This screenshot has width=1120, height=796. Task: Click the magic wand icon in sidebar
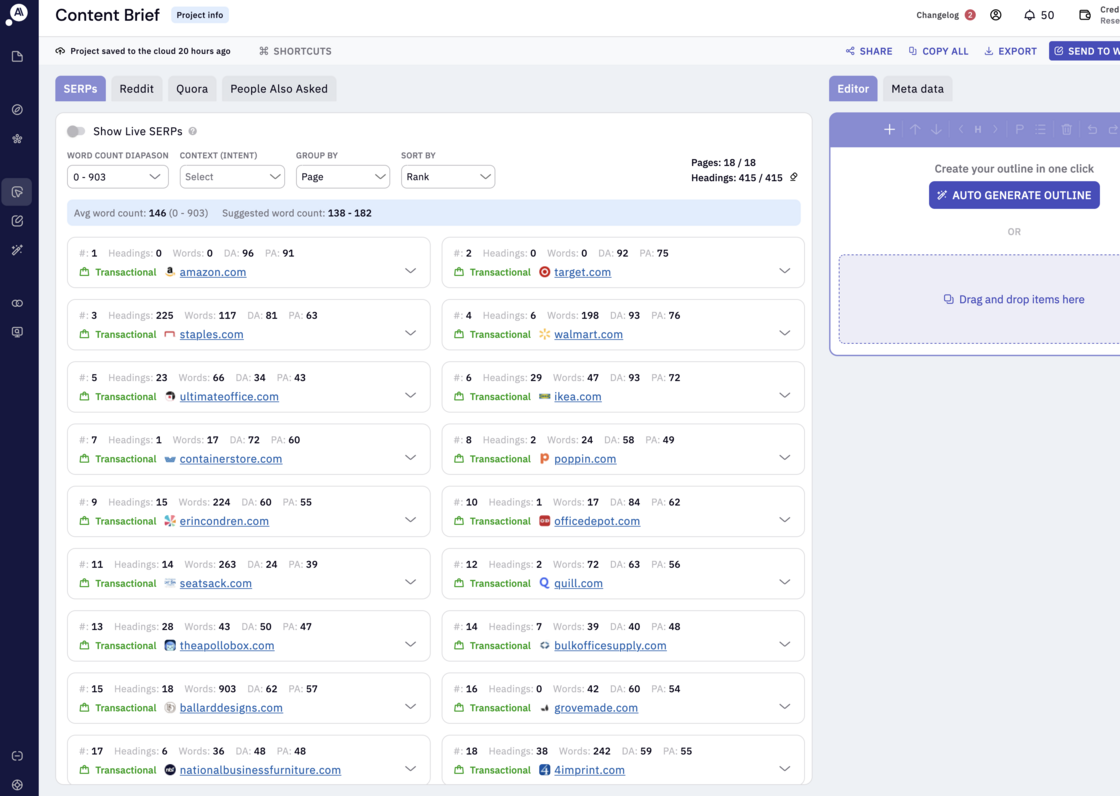click(x=17, y=250)
